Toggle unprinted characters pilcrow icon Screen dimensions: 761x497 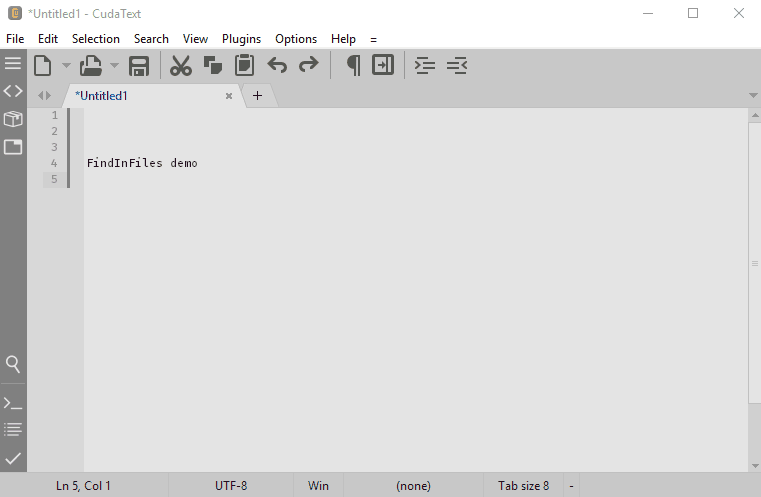pos(354,66)
